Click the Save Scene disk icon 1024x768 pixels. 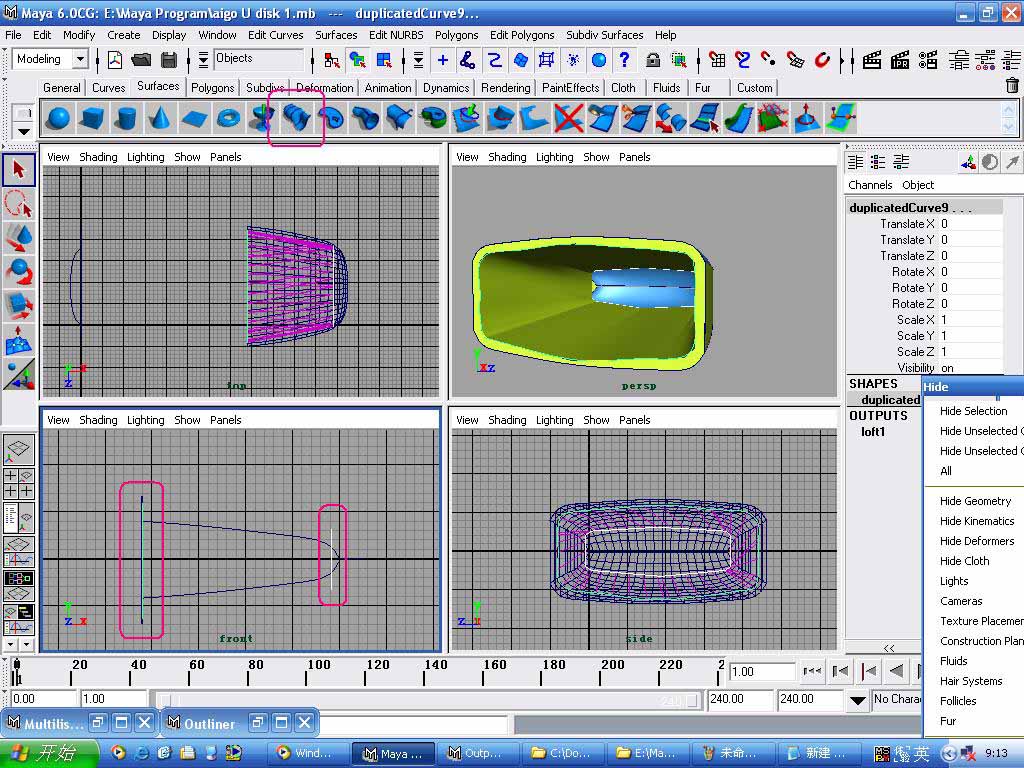pos(169,60)
